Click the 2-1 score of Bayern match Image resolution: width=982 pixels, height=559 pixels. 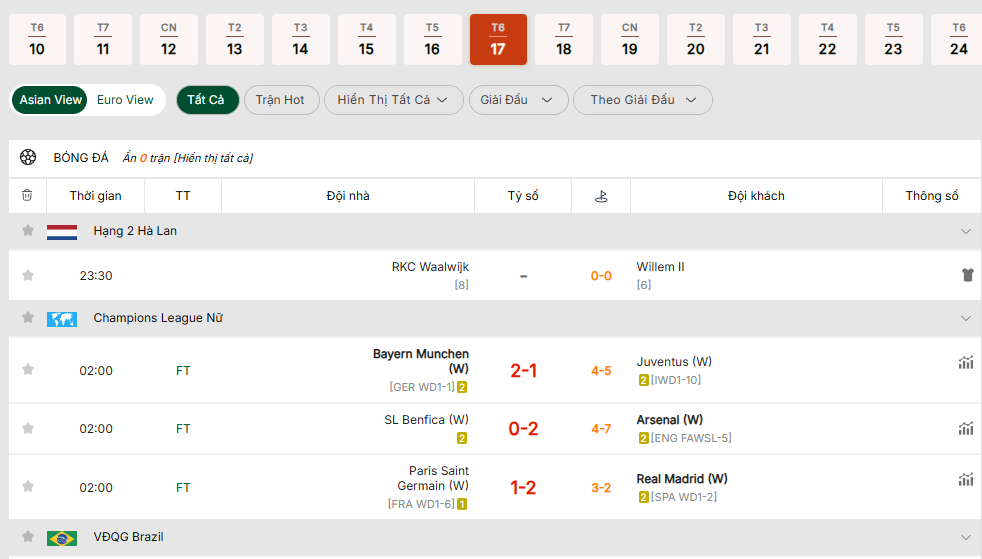[523, 371]
